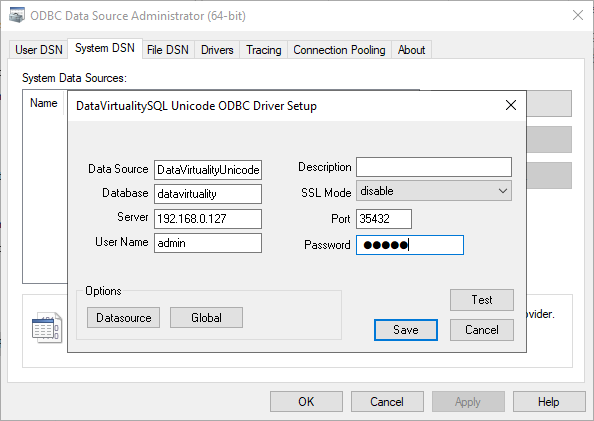The width and height of the screenshot is (594, 421).
Task: Click the Test connection button
Action: pos(482,300)
